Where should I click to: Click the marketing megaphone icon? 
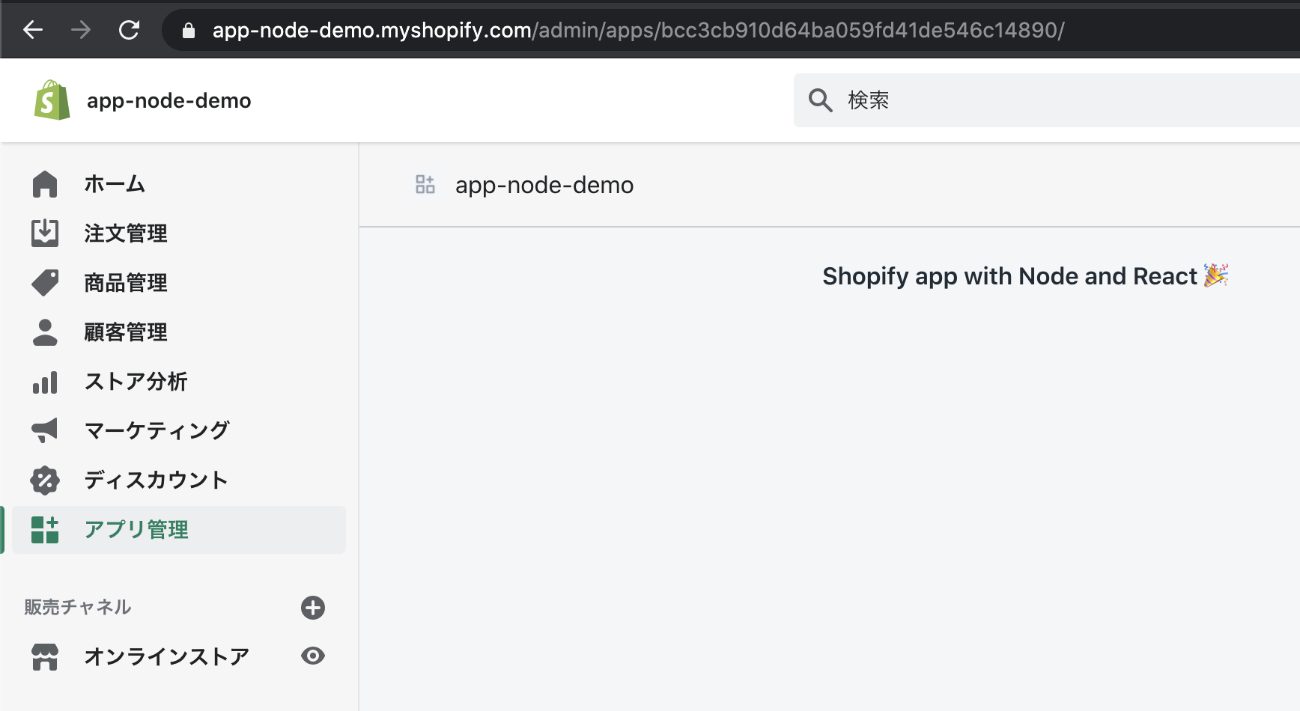45,430
